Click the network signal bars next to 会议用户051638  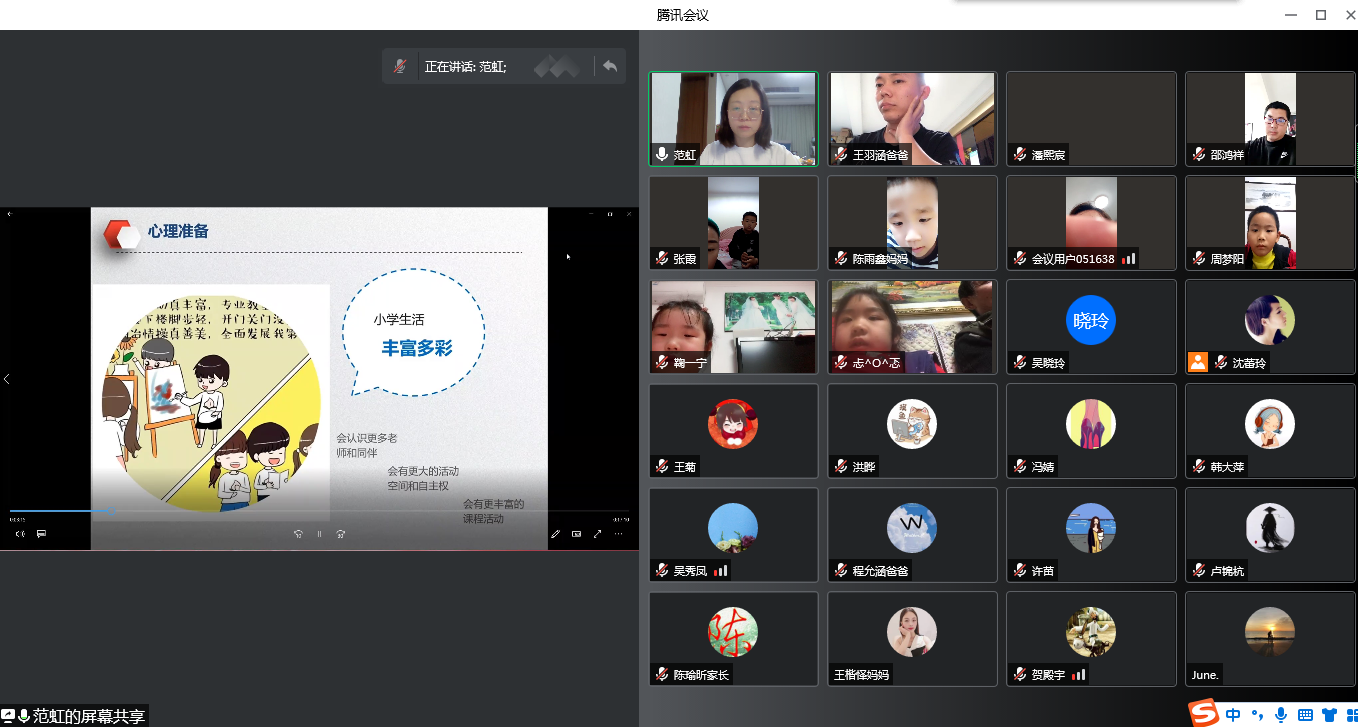click(1128, 259)
